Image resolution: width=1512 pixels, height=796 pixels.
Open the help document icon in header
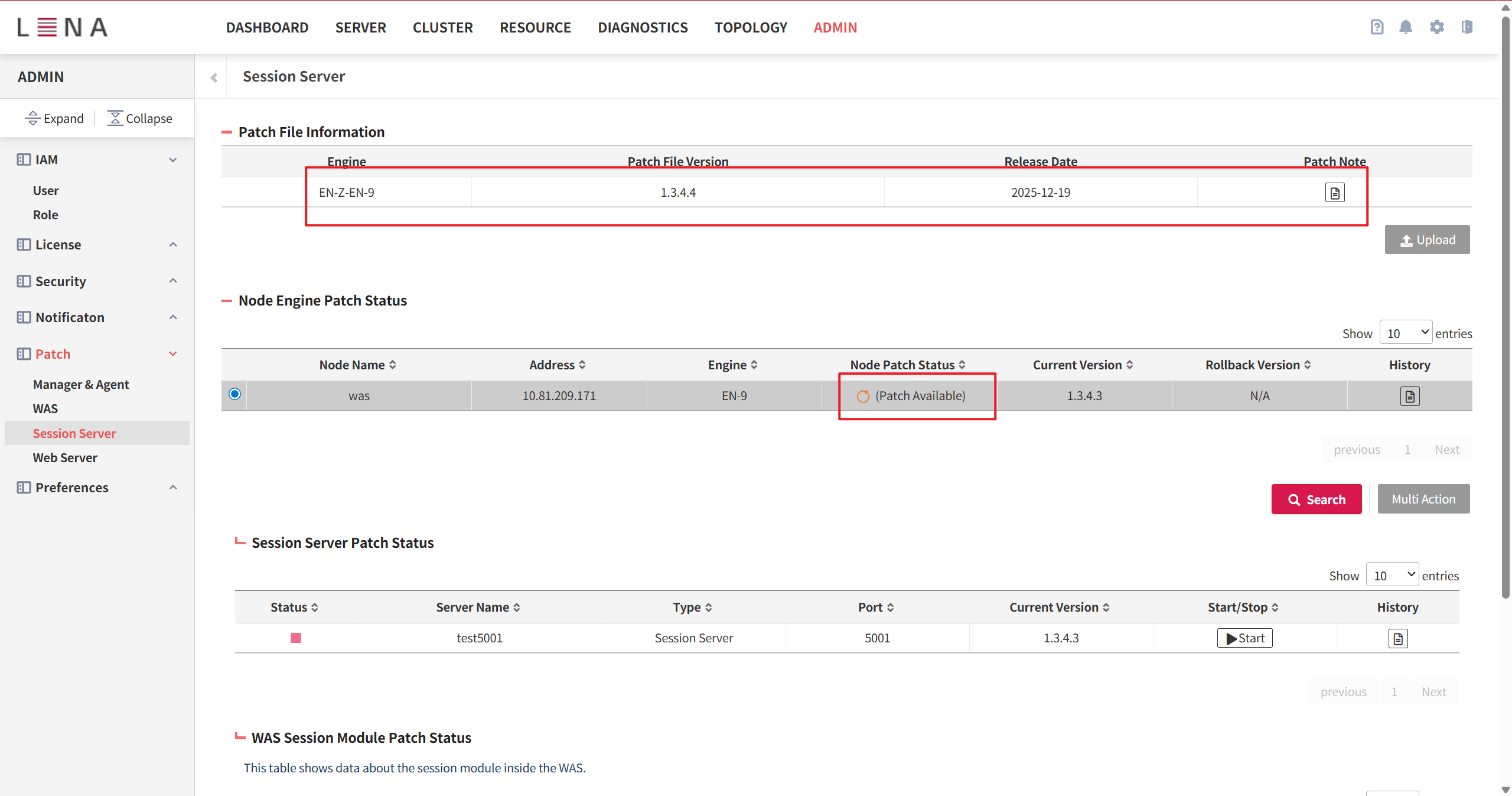coord(1377,27)
